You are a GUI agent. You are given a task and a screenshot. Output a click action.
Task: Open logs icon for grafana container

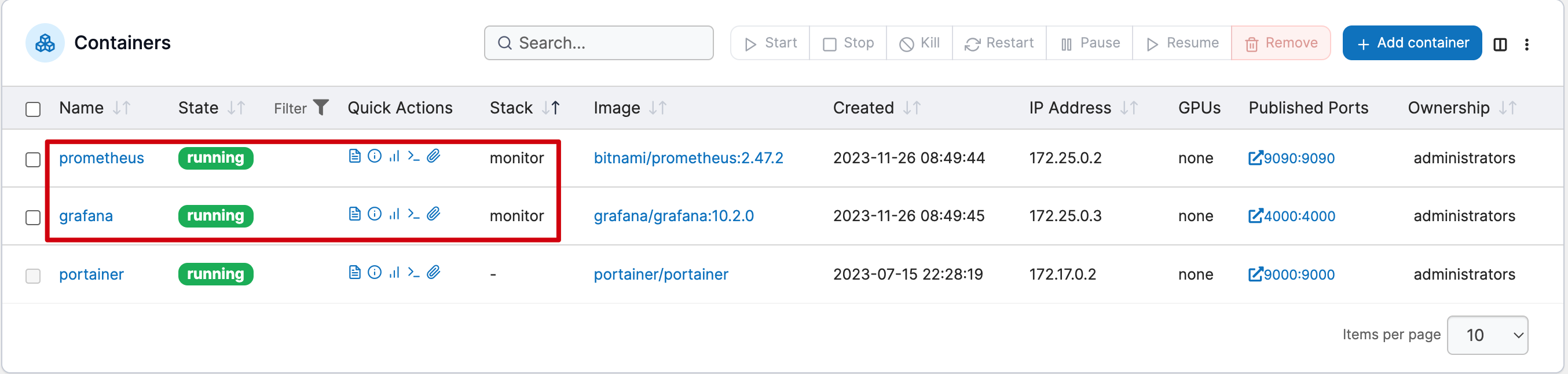click(355, 214)
